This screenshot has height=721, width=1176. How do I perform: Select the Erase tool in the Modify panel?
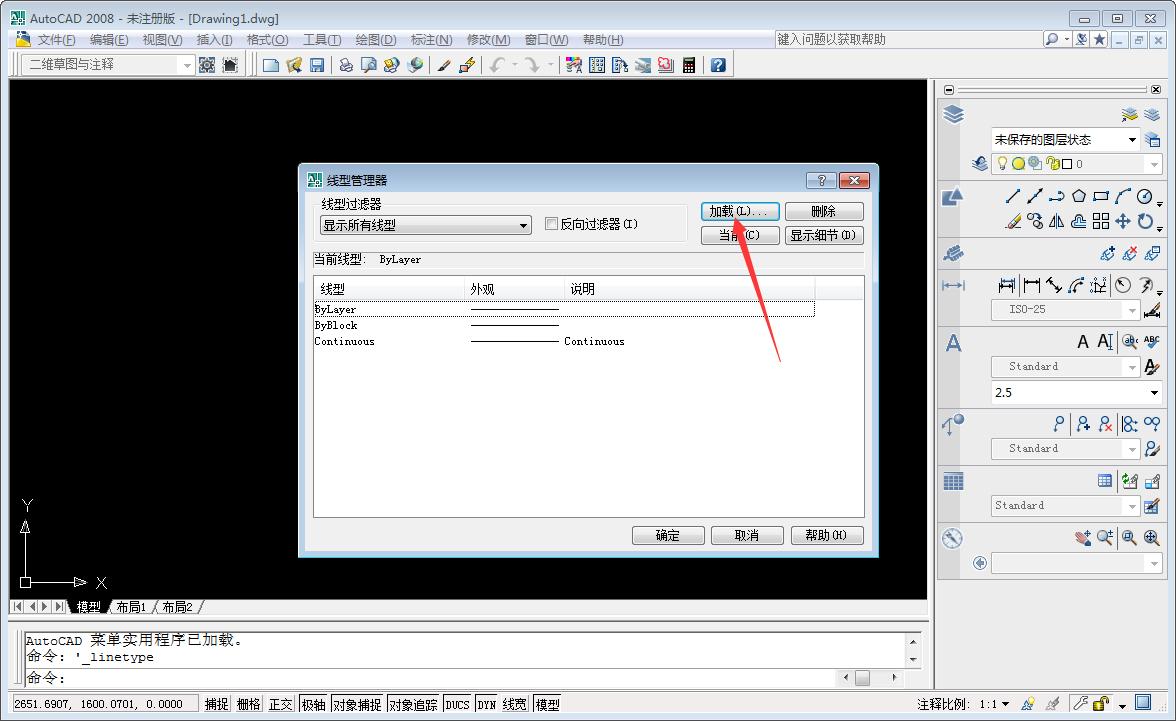point(1013,222)
